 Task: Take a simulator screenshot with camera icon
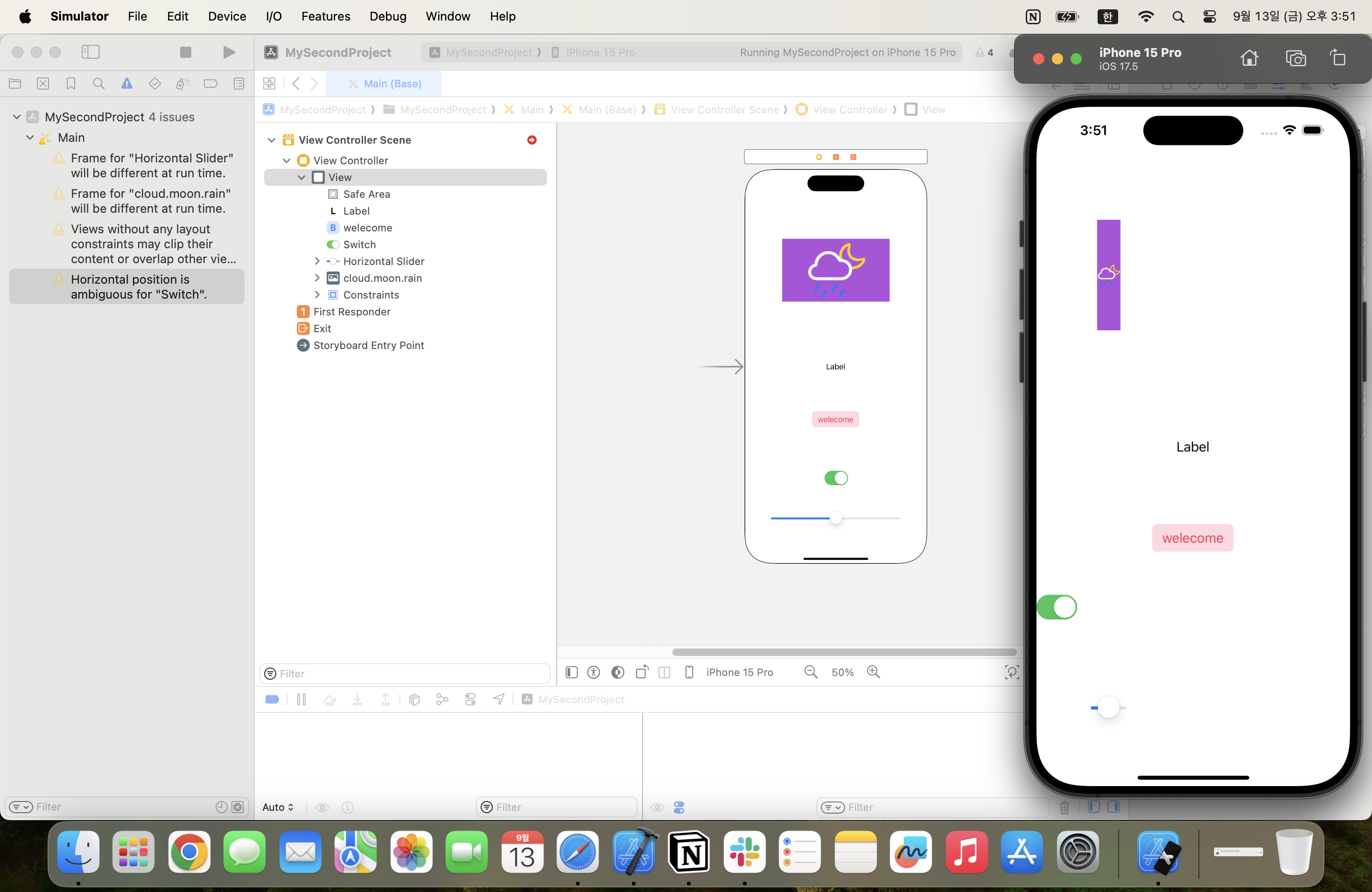1295,58
